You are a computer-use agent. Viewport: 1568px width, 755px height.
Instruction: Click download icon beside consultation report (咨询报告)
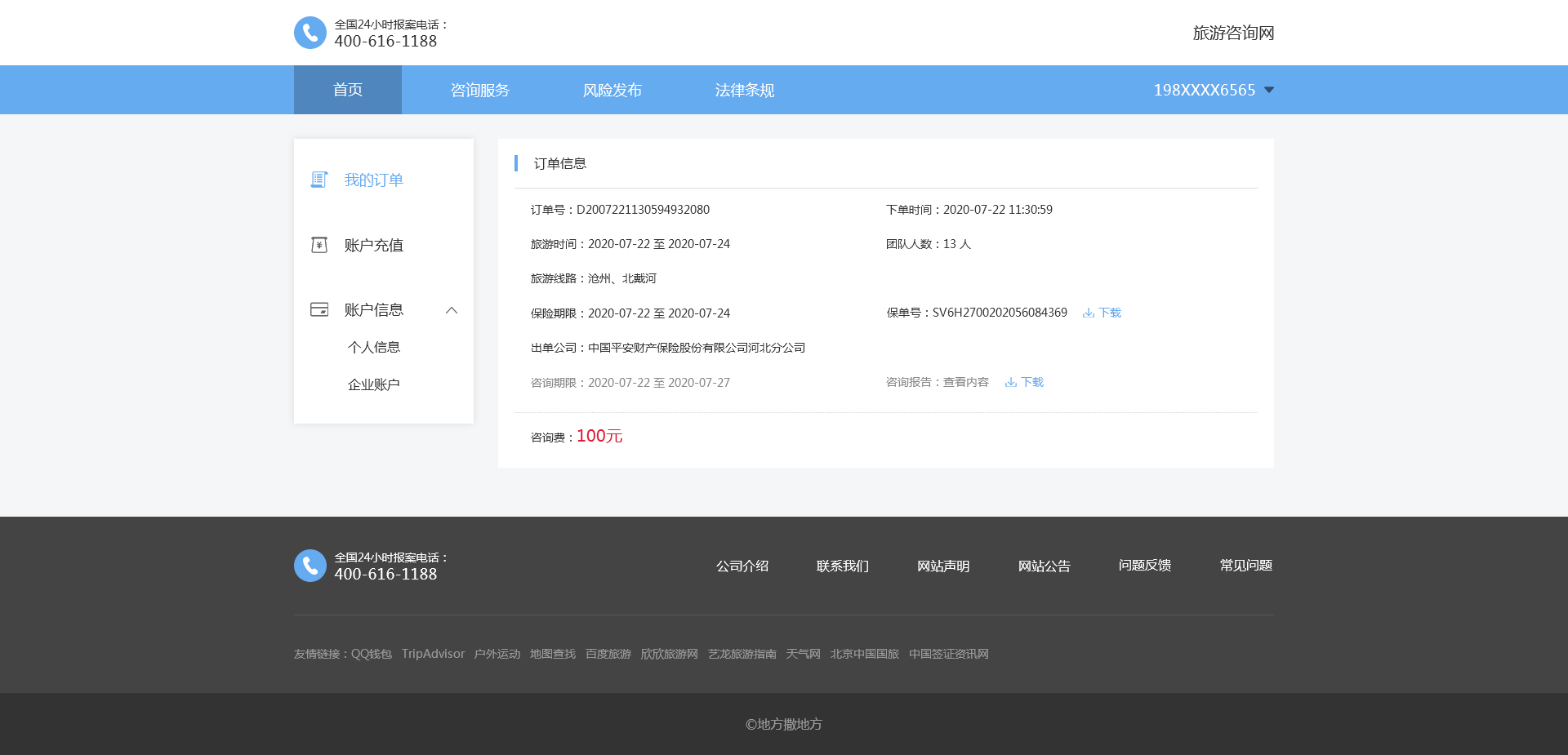1010,383
